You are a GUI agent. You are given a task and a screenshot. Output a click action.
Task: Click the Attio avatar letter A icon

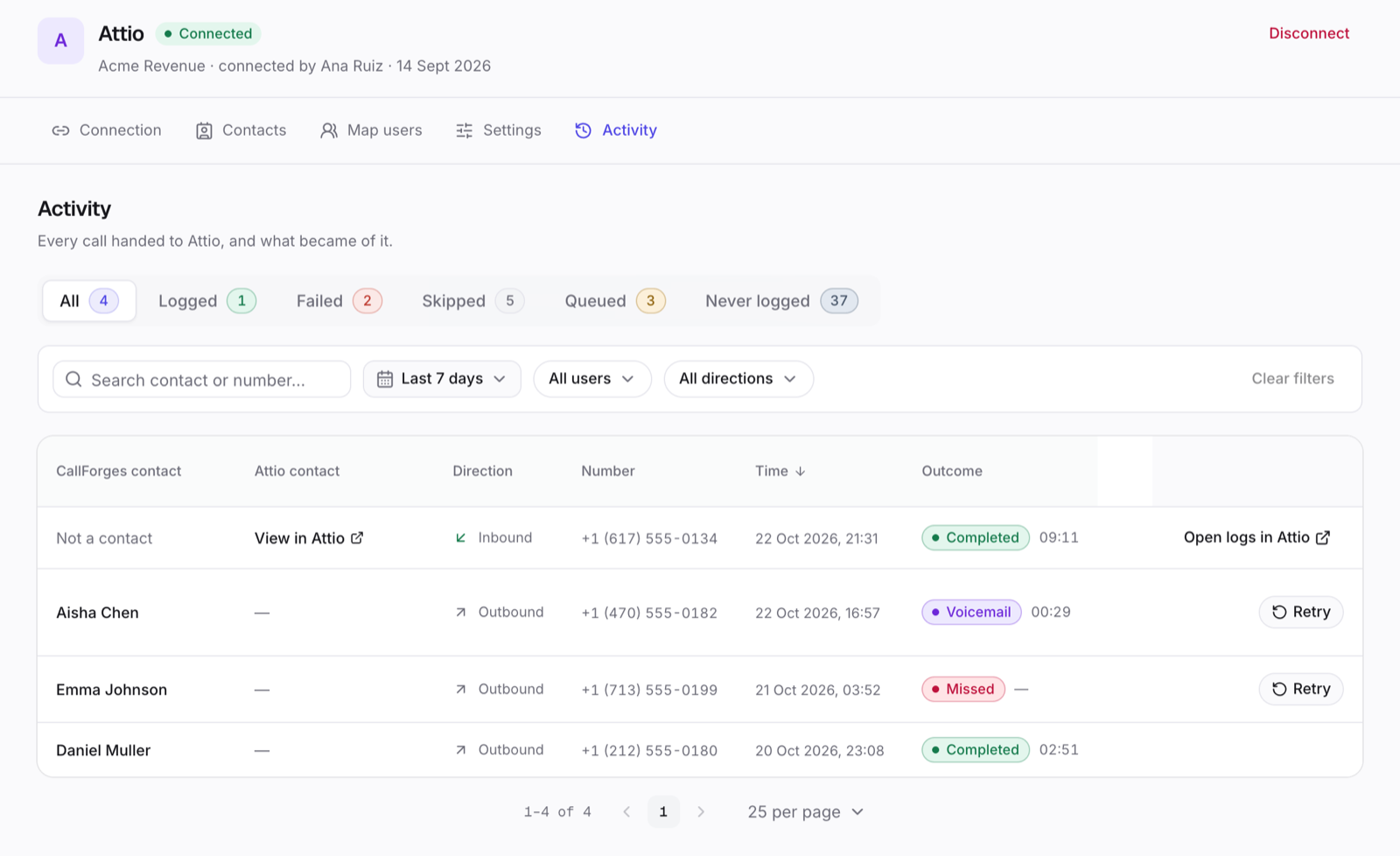pos(60,41)
